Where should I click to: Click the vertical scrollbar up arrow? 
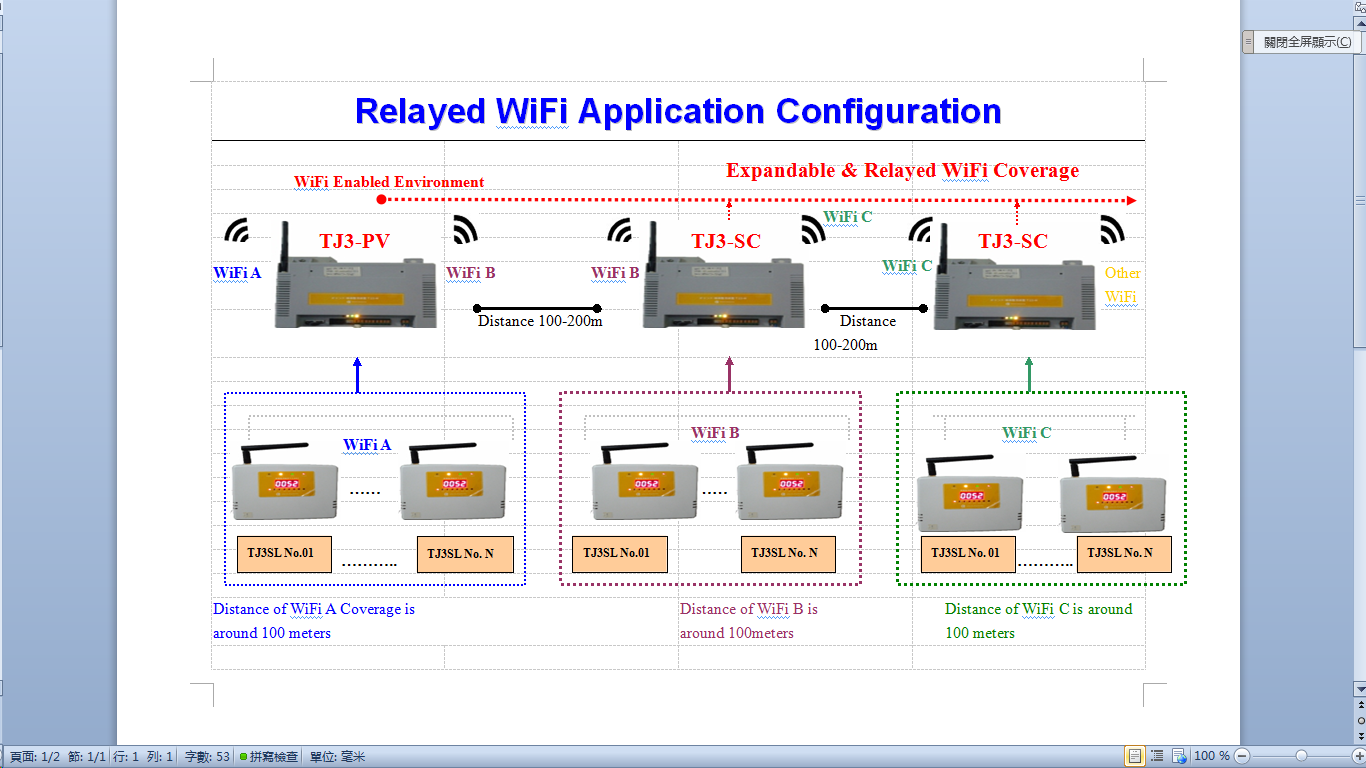click(x=1360, y=24)
